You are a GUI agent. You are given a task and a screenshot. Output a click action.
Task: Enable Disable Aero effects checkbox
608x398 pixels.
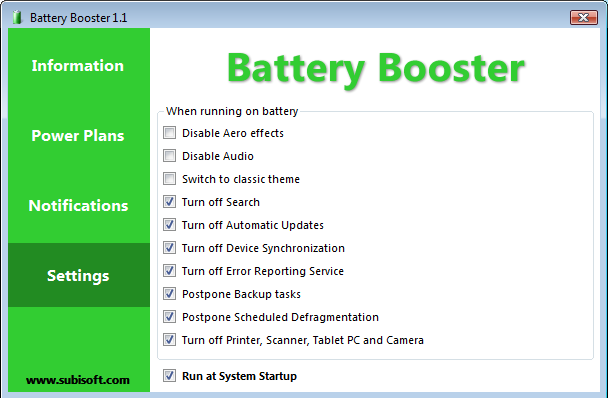click(169, 133)
